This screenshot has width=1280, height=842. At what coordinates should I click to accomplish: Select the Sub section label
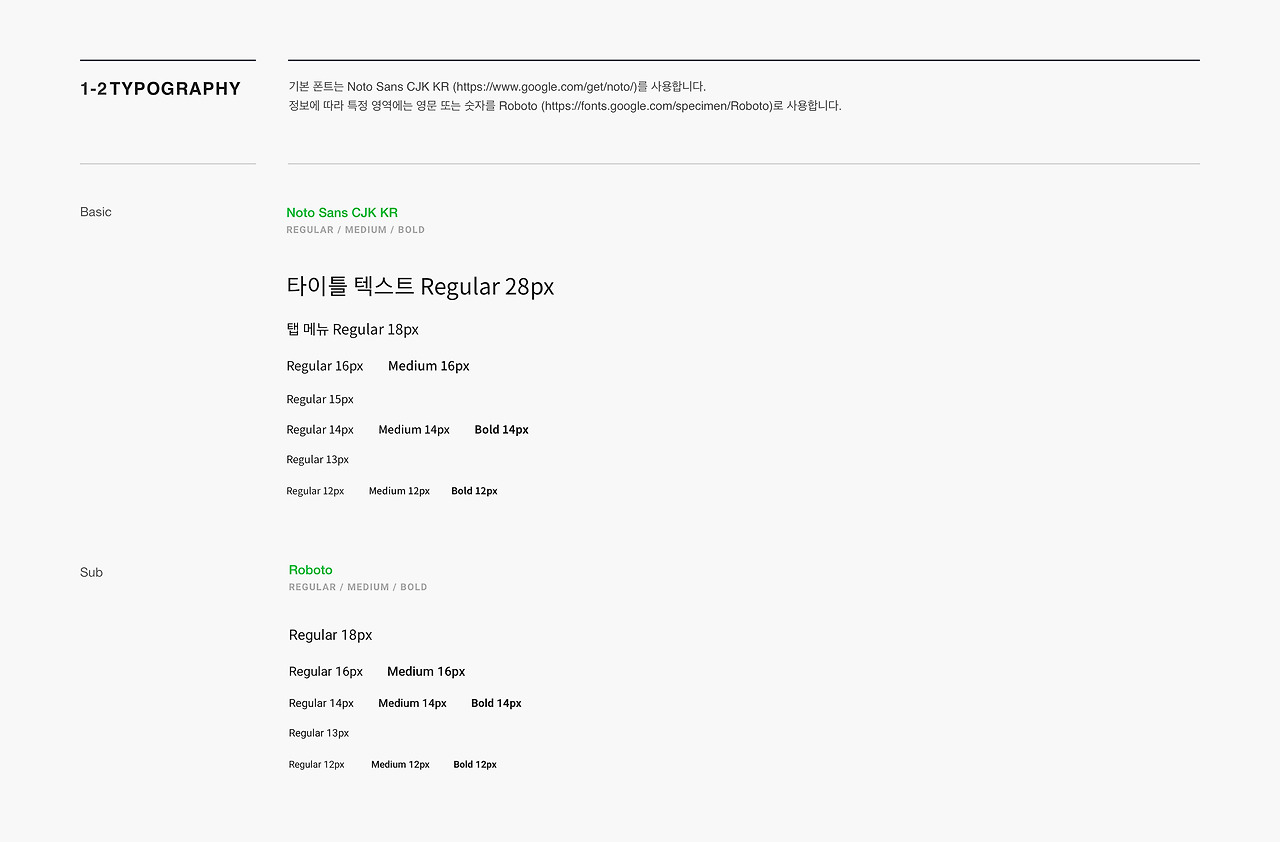[91, 573]
